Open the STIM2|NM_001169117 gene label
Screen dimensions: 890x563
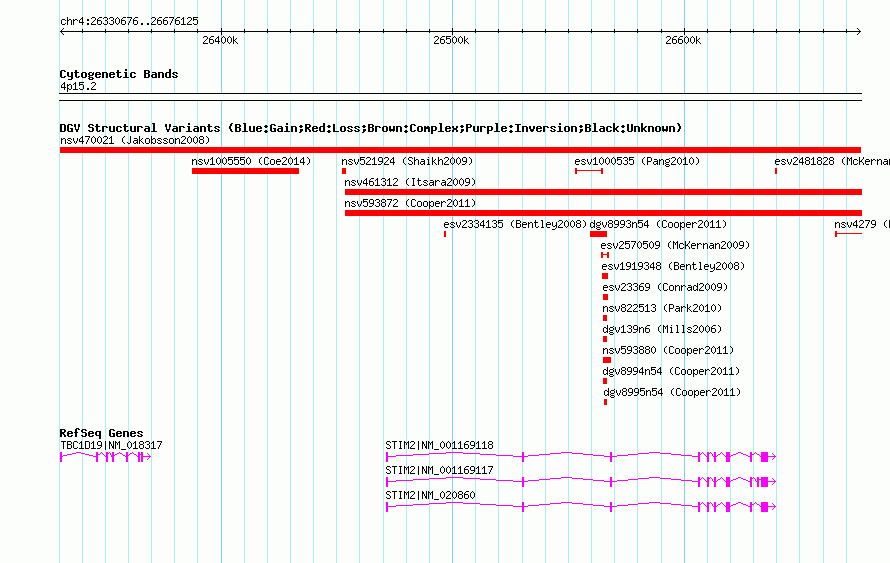(x=439, y=470)
